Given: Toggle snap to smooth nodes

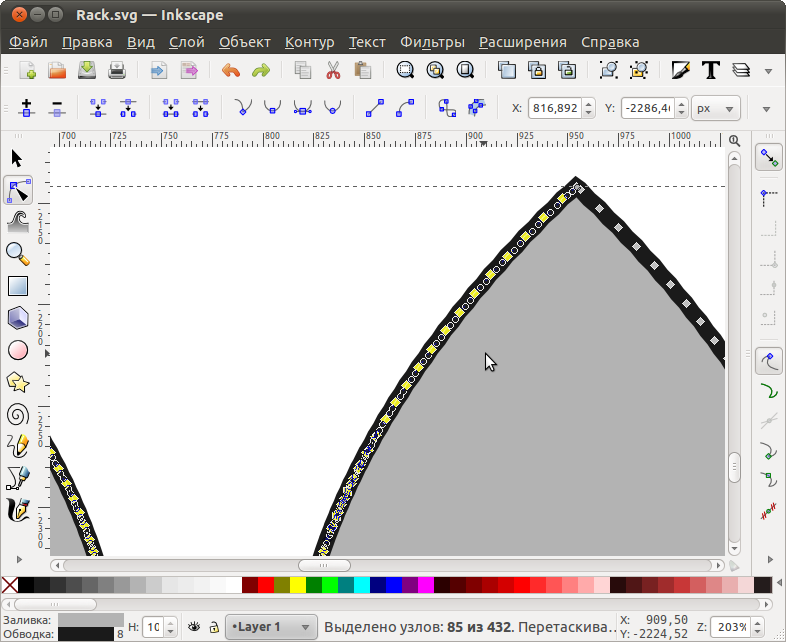Looking at the screenshot, I should point(769,480).
